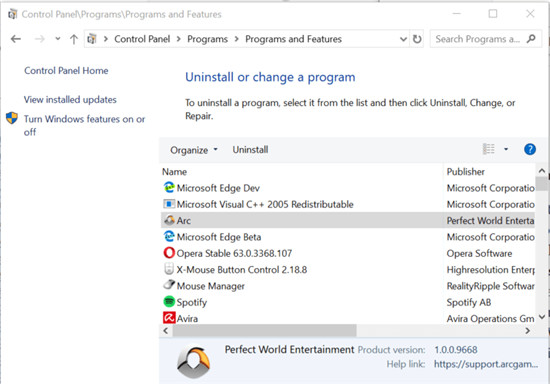550x384 pixels.
Task: Open Control Panel Home link
Action: click(66, 70)
